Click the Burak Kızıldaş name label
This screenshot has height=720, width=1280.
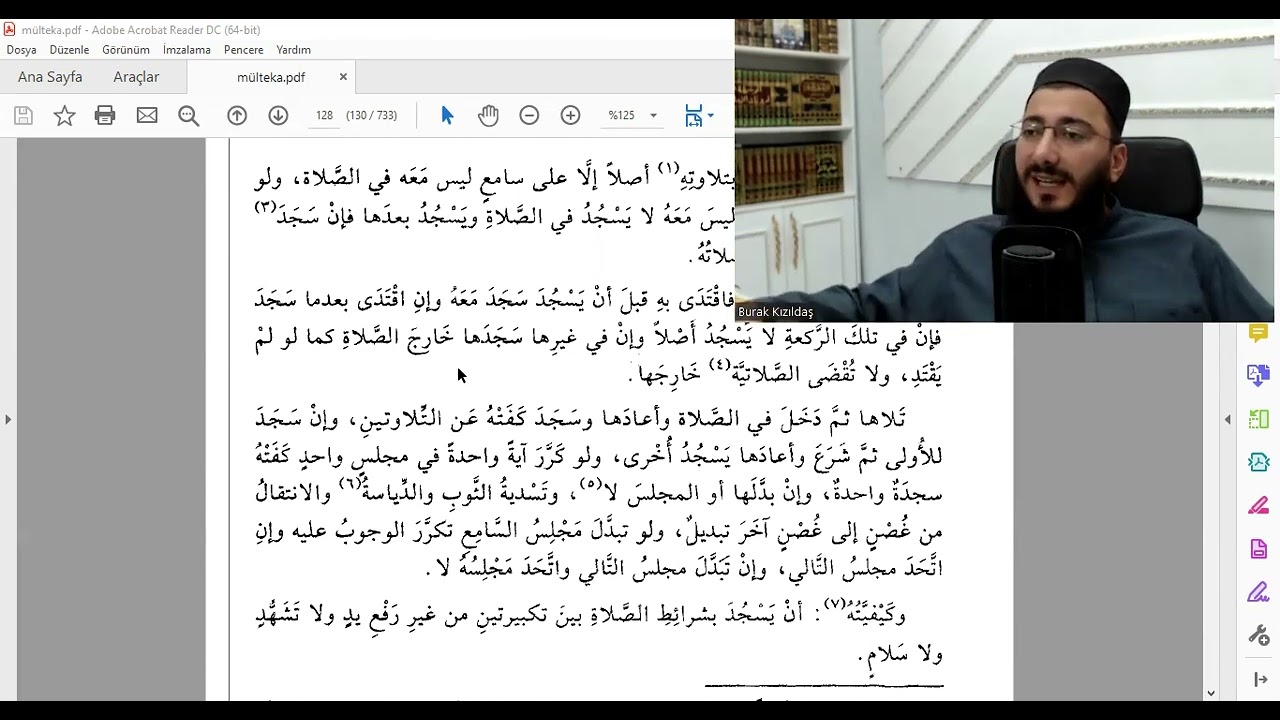click(x=775, y=312)
